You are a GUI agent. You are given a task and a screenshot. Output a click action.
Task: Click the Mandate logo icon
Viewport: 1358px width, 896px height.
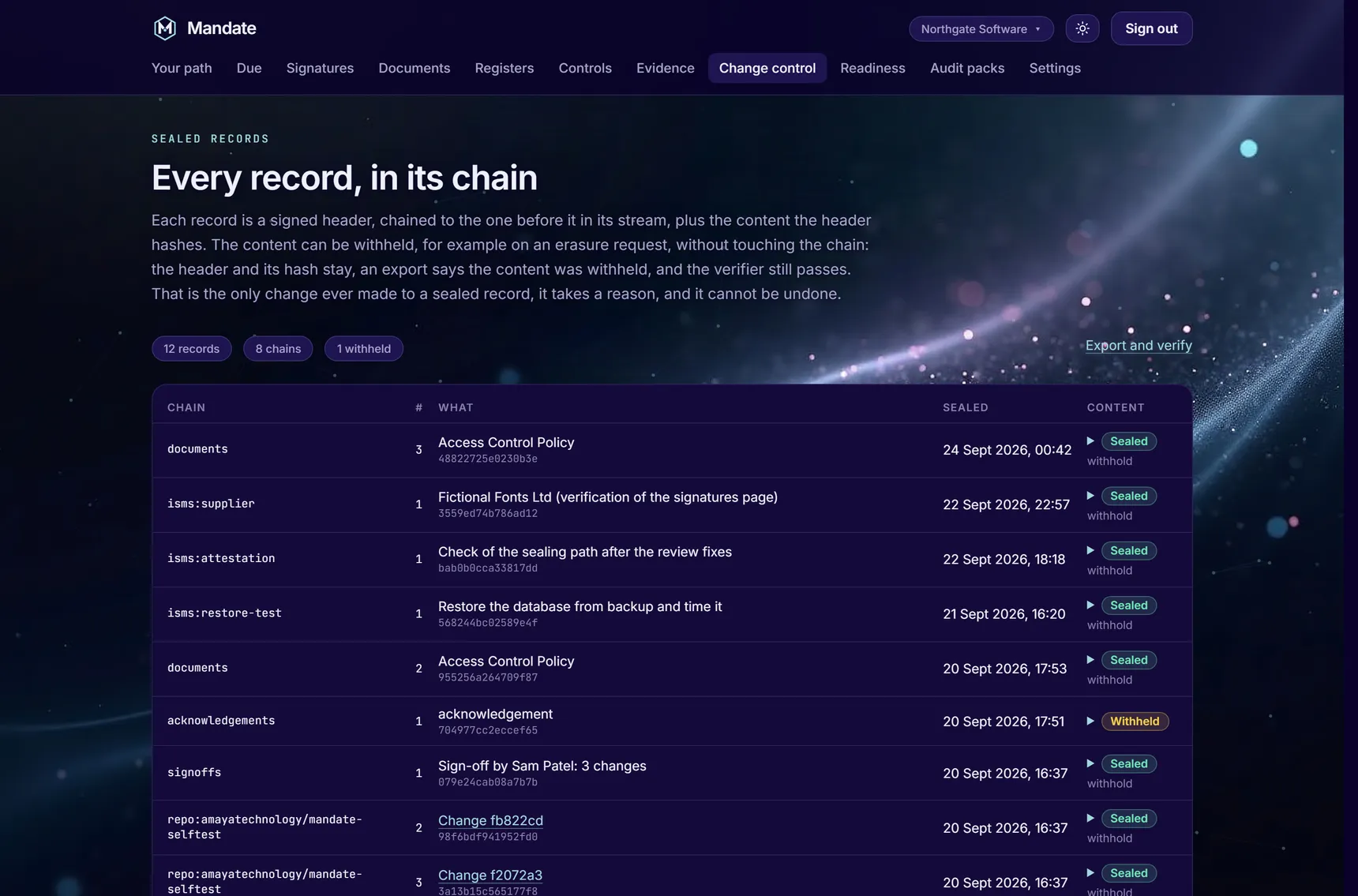[x=164, y=28]
